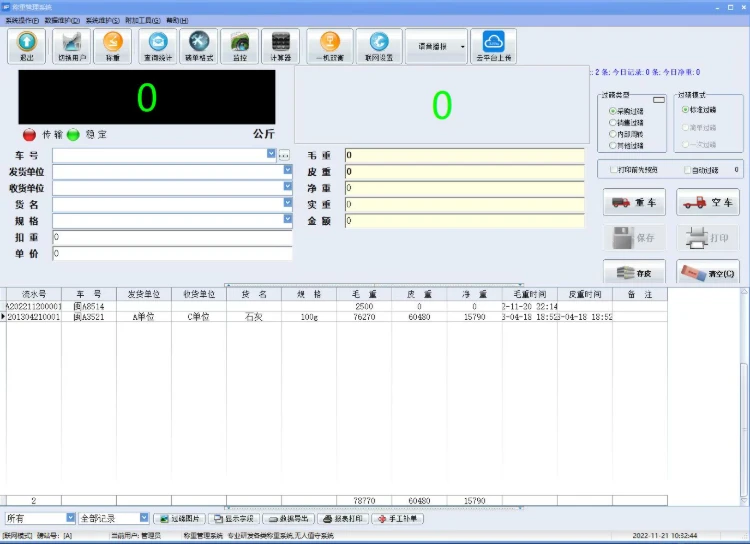Viewport: 750px width, 544px height.
Task: Open the 系统维护(S) menu
Action: (102, 21)
